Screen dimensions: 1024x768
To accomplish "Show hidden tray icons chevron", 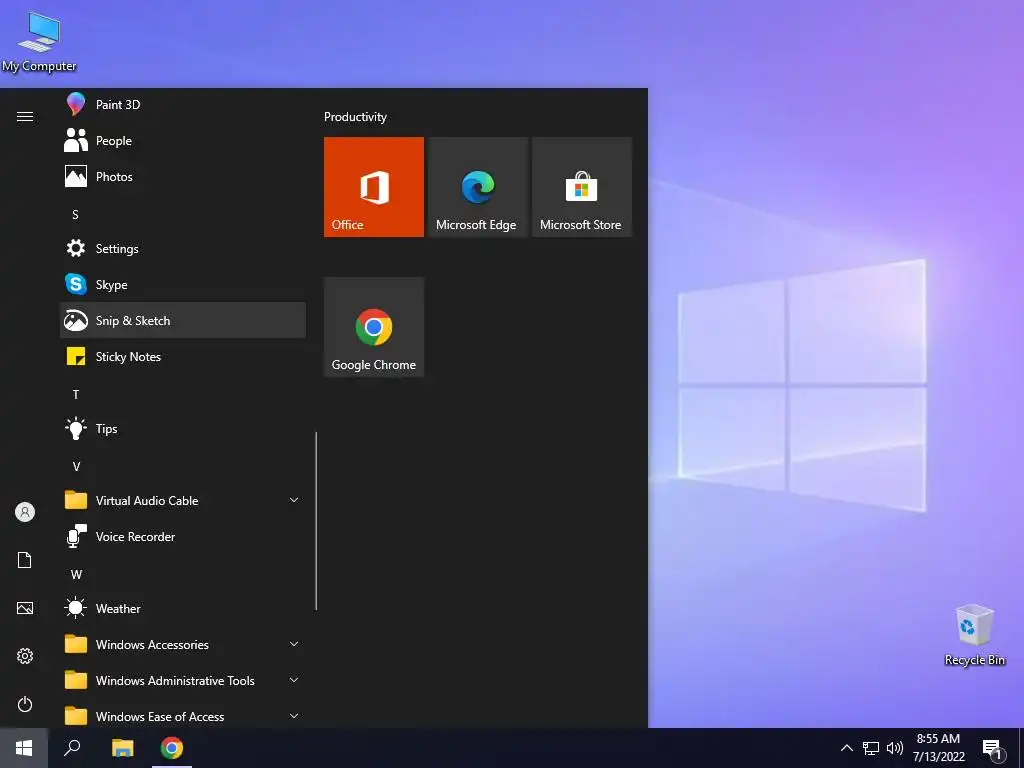I will pyautogui.click(x=846, y=748).
